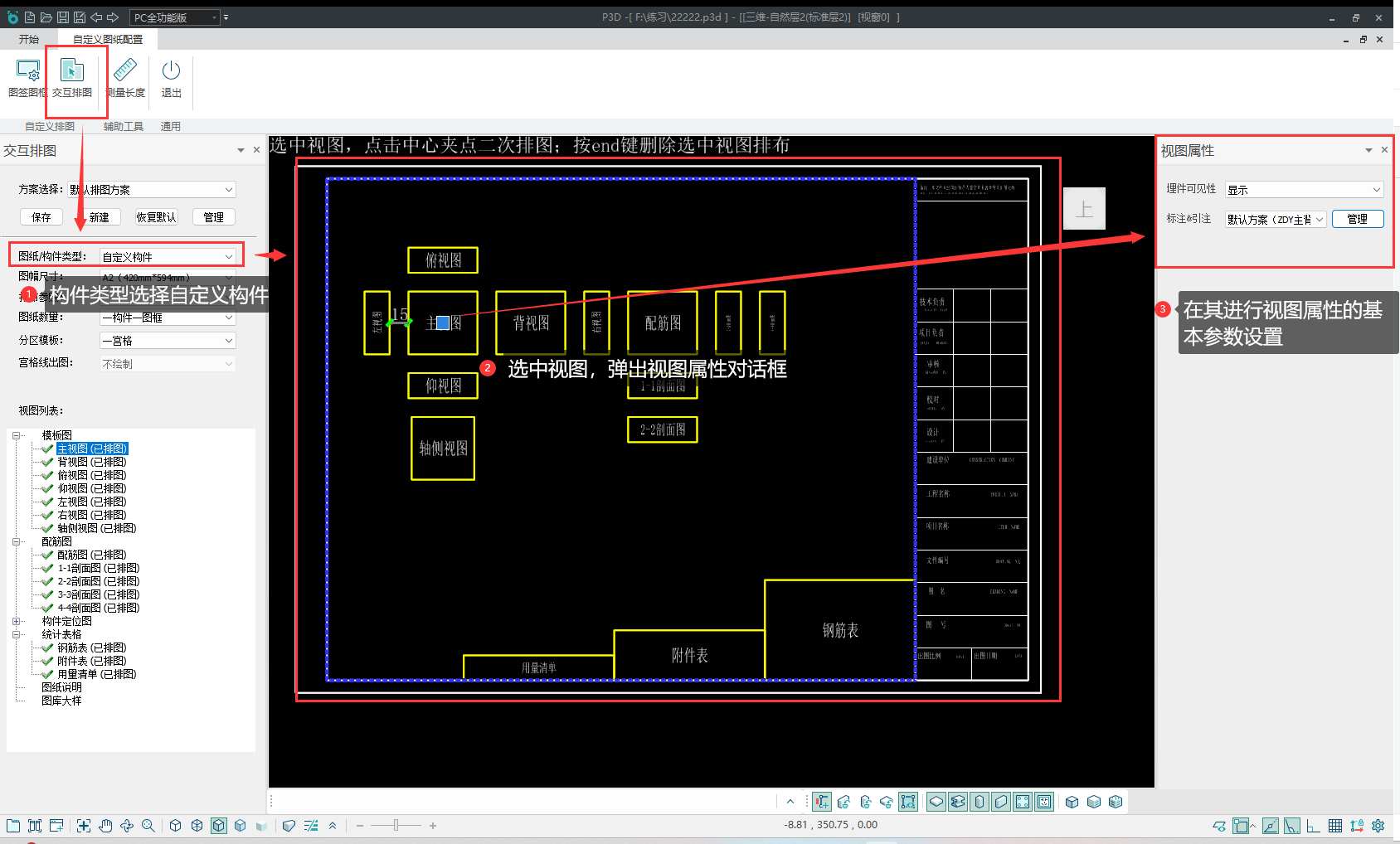Click the zoom slider in bottom toolbar
Screen dimensions: 1400x844
(396, 826)
